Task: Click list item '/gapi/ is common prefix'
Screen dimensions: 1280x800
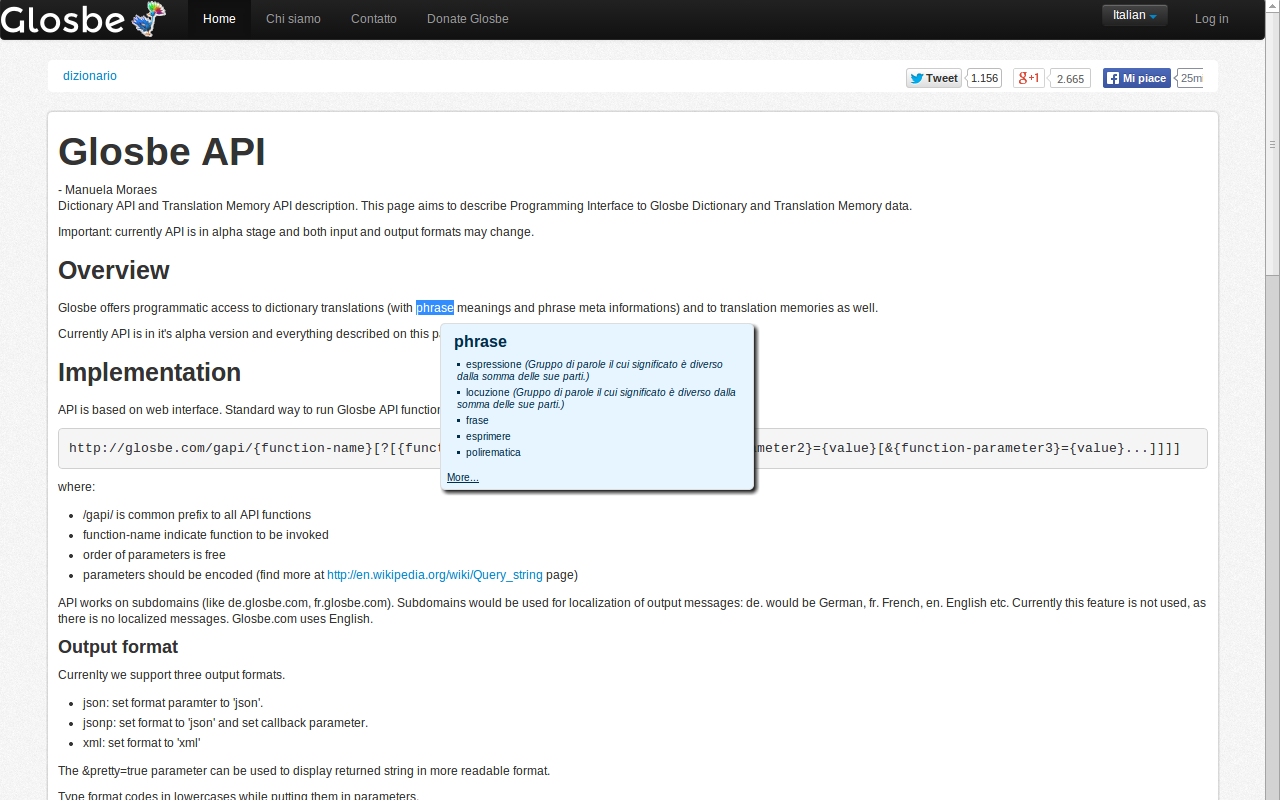Action: [x=197, y=515]
